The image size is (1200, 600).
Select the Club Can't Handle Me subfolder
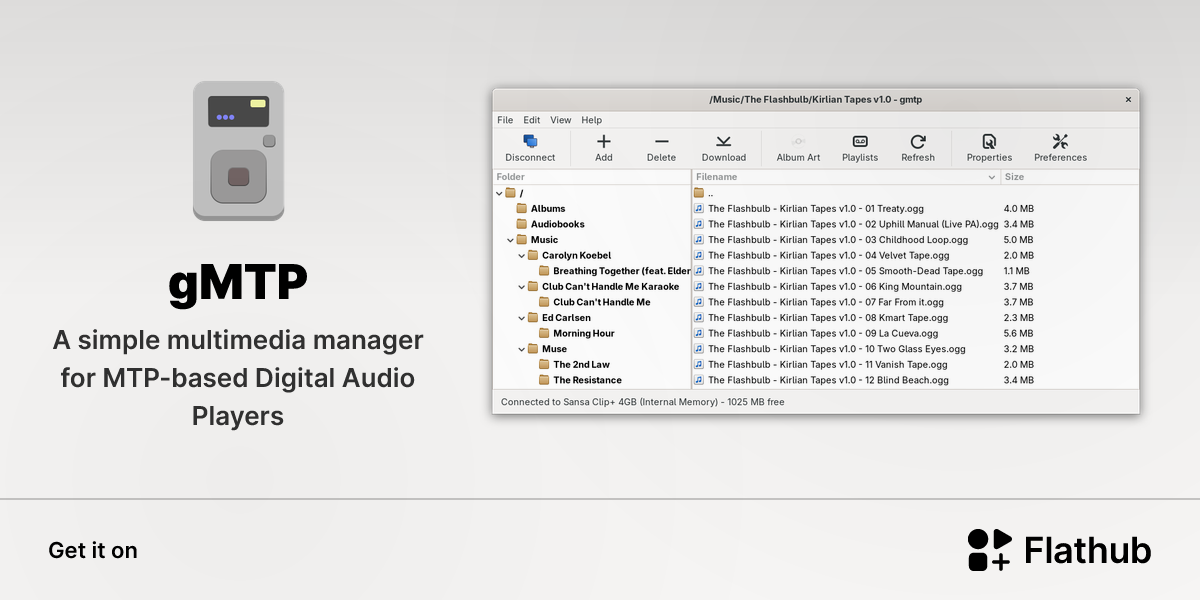(602, 302)
